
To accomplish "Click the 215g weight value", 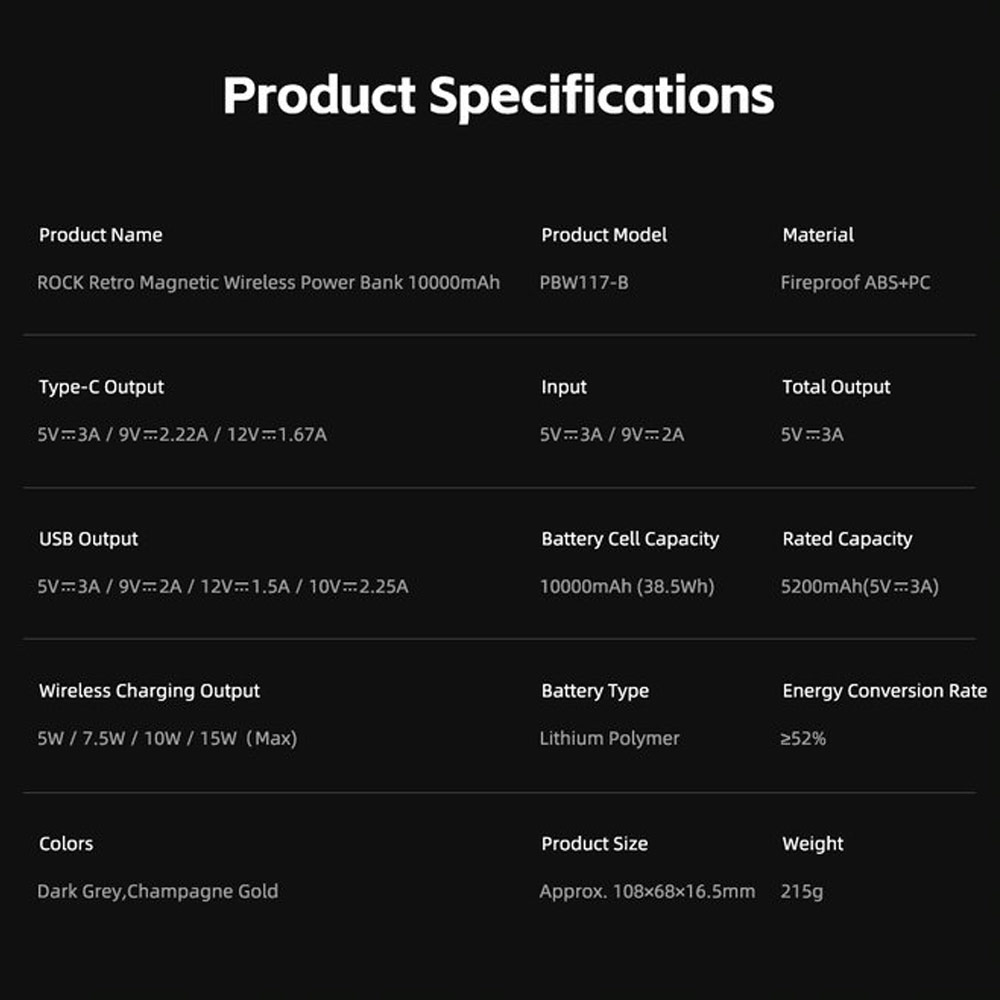I will (802, 891).
